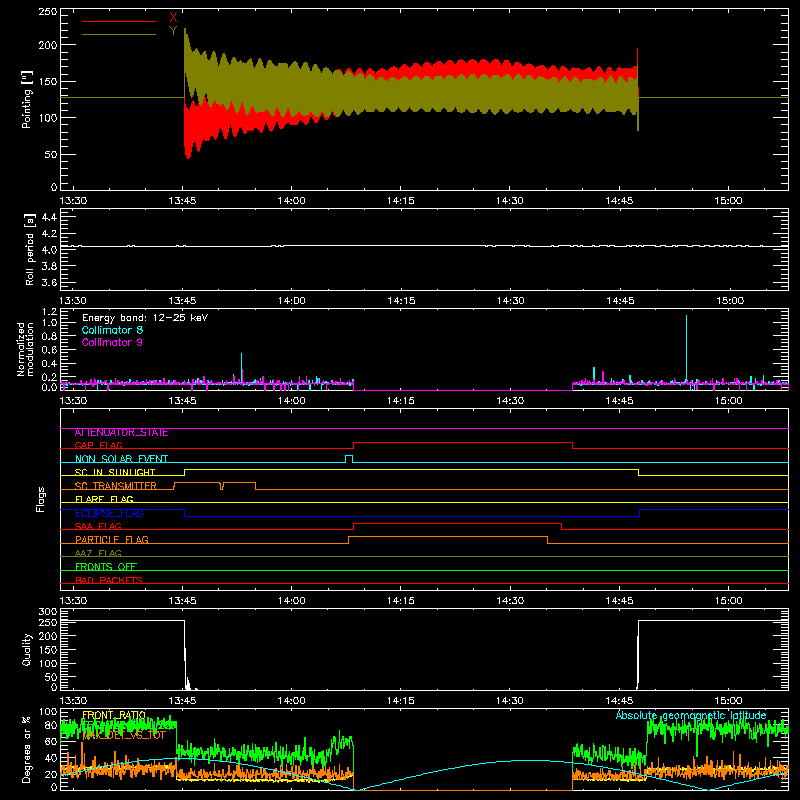
Task: Click the 1.2 tick on modulation axis
Action: click(x=49, y=311)
